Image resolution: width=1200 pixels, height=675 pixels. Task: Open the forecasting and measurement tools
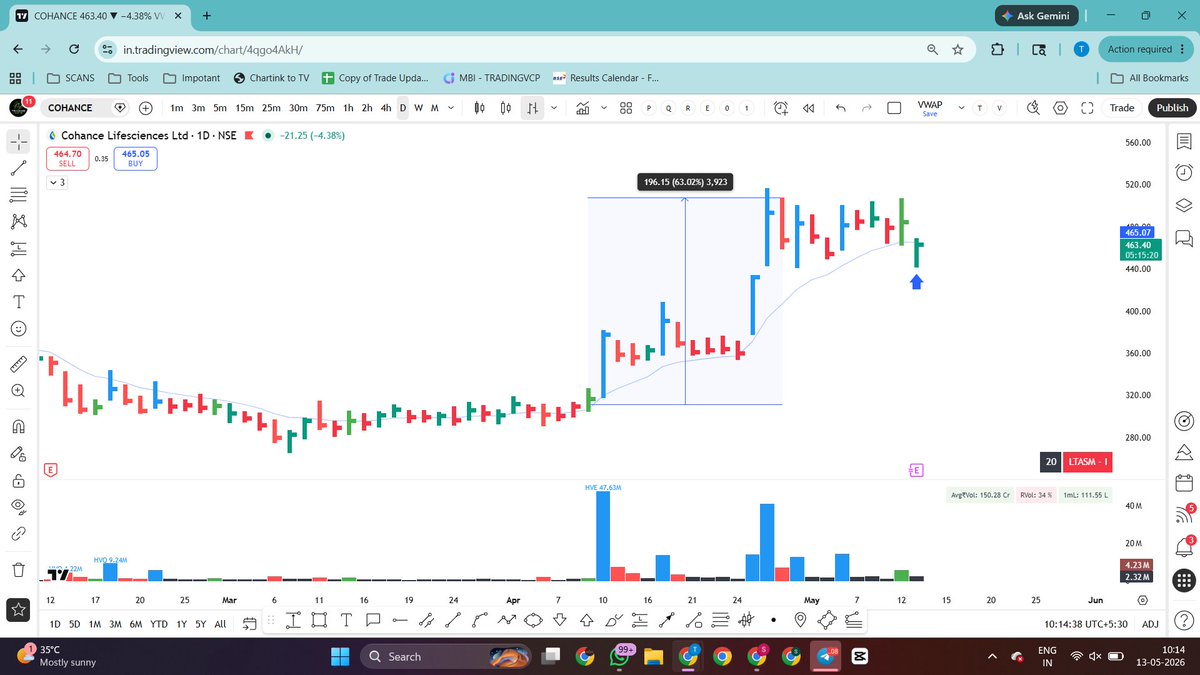pyautogui.click(x=18, y=248)
